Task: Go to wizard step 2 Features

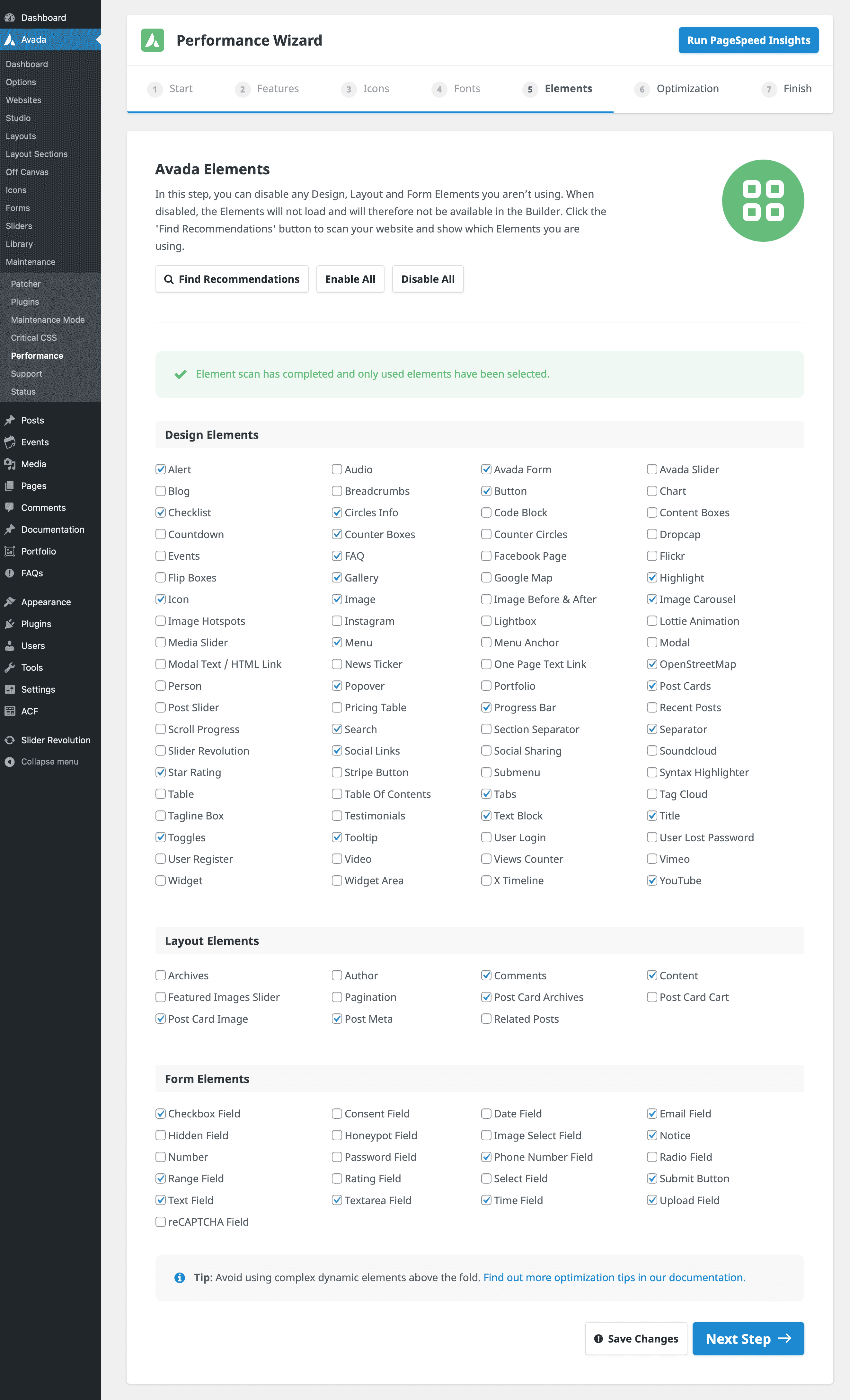Action: click(x=267, y=89)
